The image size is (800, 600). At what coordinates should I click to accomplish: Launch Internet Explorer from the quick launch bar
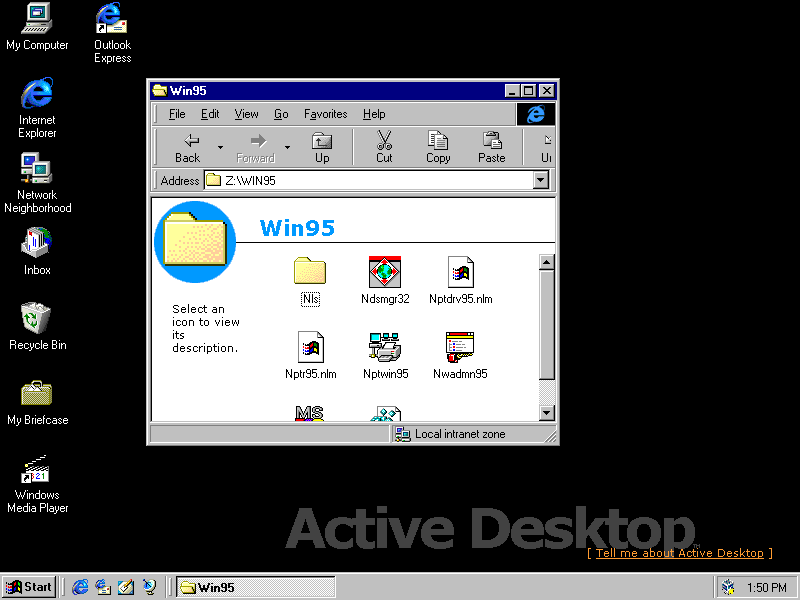(x=80, y=587)
